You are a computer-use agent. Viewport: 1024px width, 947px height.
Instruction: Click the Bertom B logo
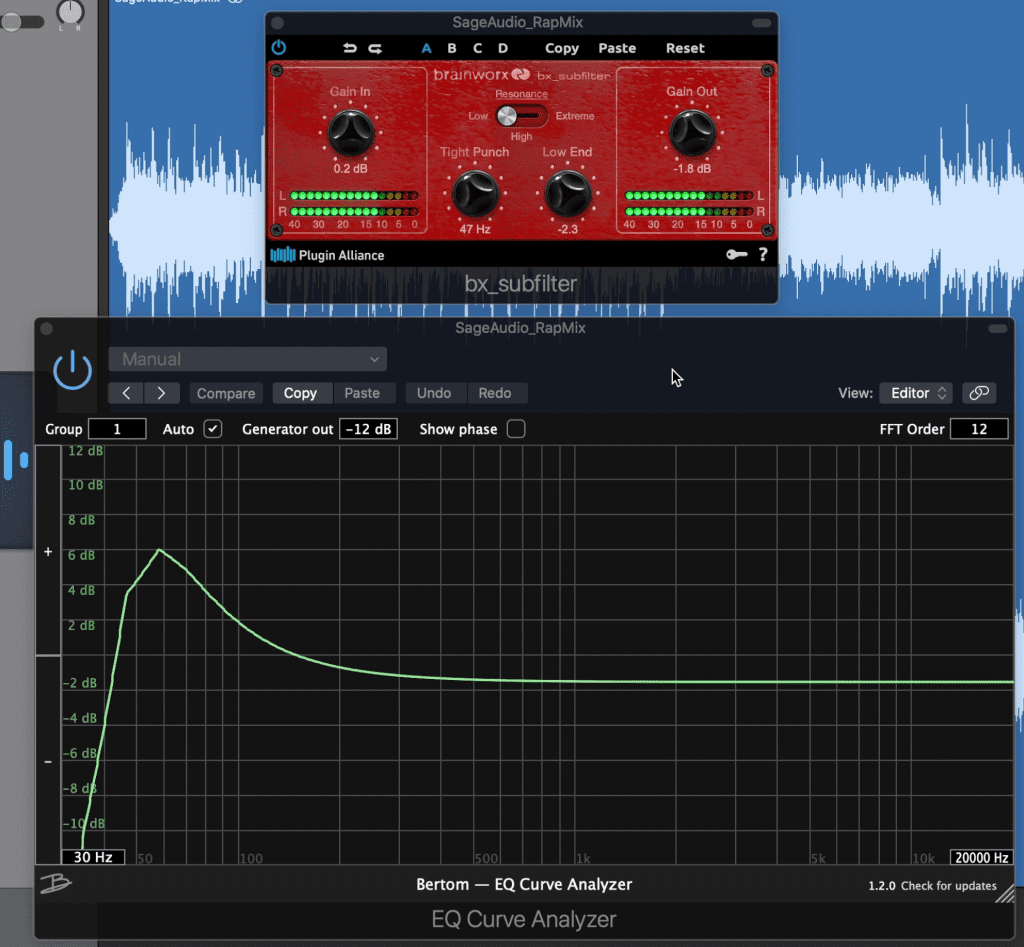pos(56,884)
